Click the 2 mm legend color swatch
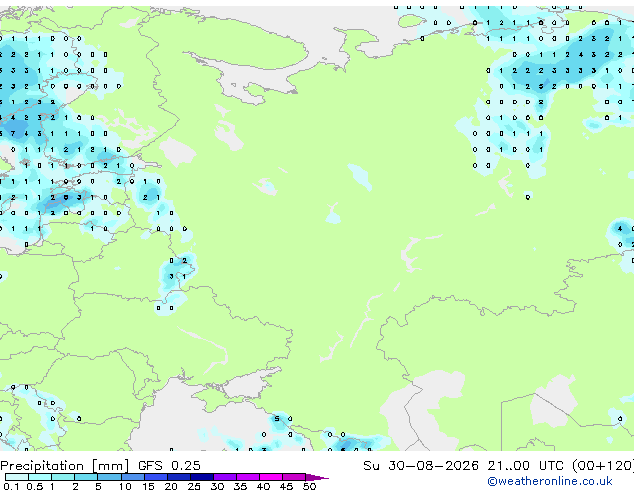 point(86,477)
